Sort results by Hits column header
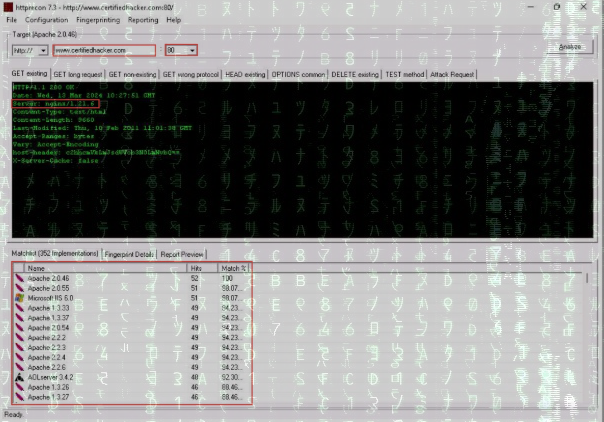The image size is (604, 422). coord(201,269)
